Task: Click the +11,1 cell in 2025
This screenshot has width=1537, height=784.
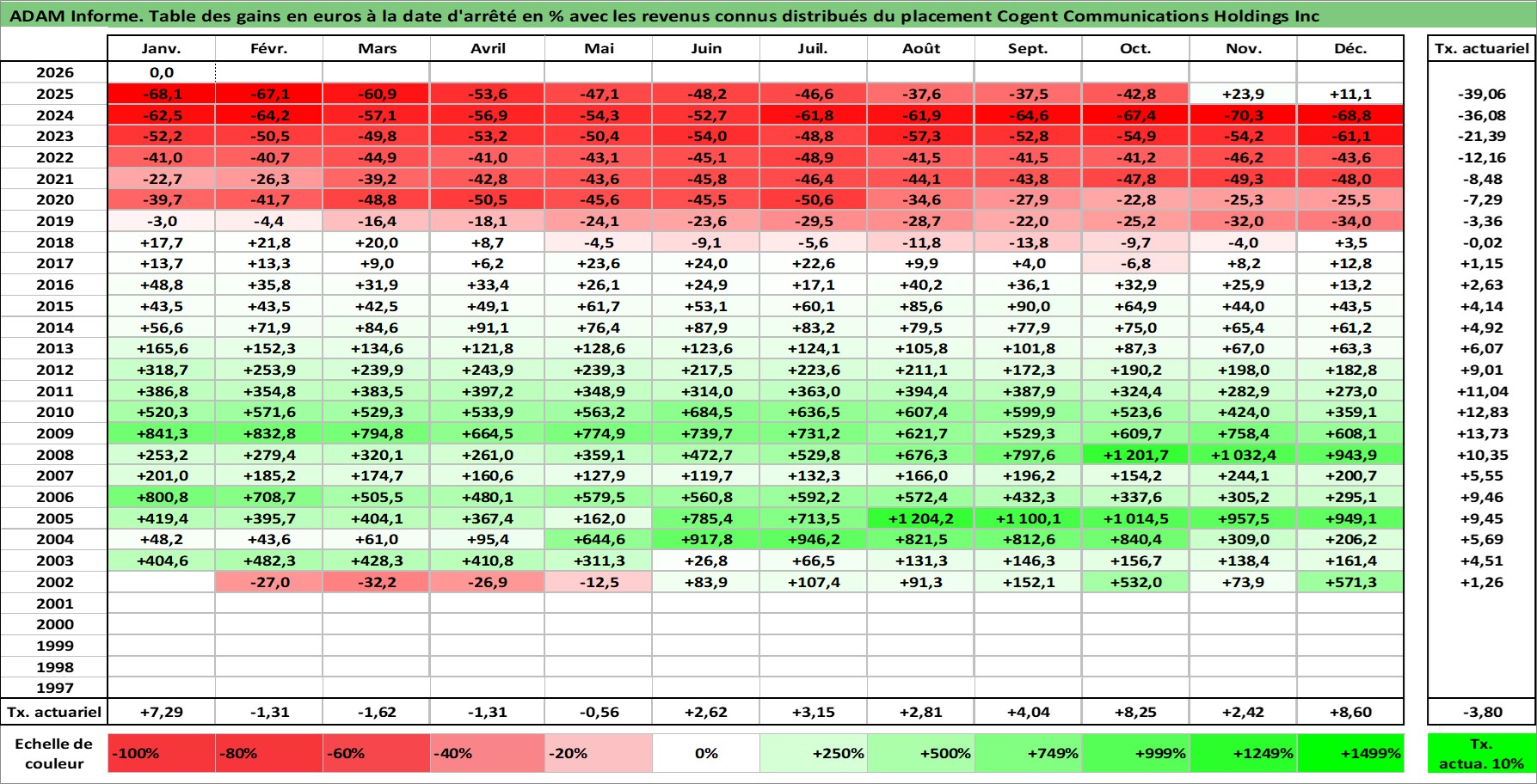Action: click(x=1350, y=95)
